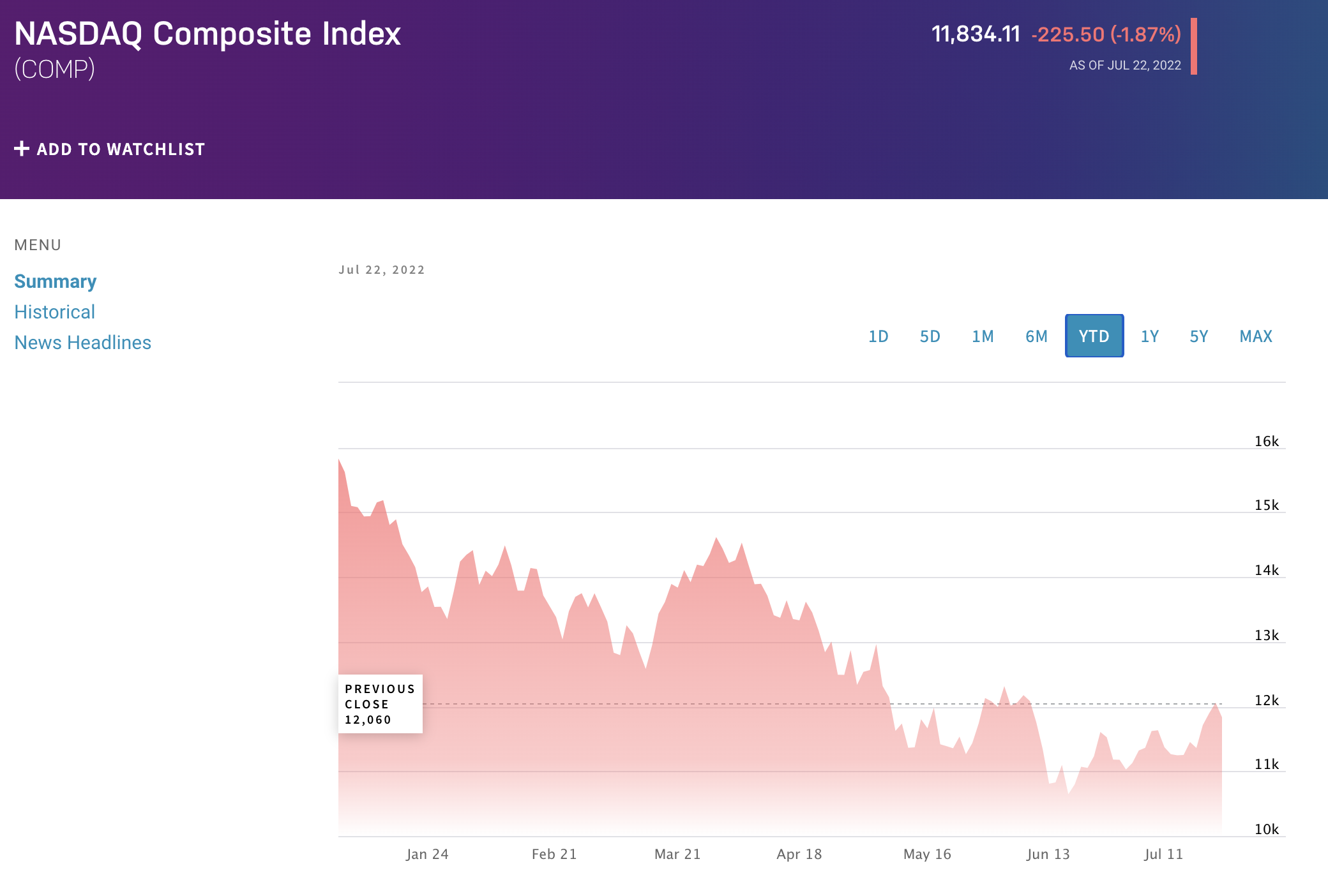This screenshot has height=896, width=1328.
Task: Click the 15k y-axis label
Action: click(x=1267, y=505)
